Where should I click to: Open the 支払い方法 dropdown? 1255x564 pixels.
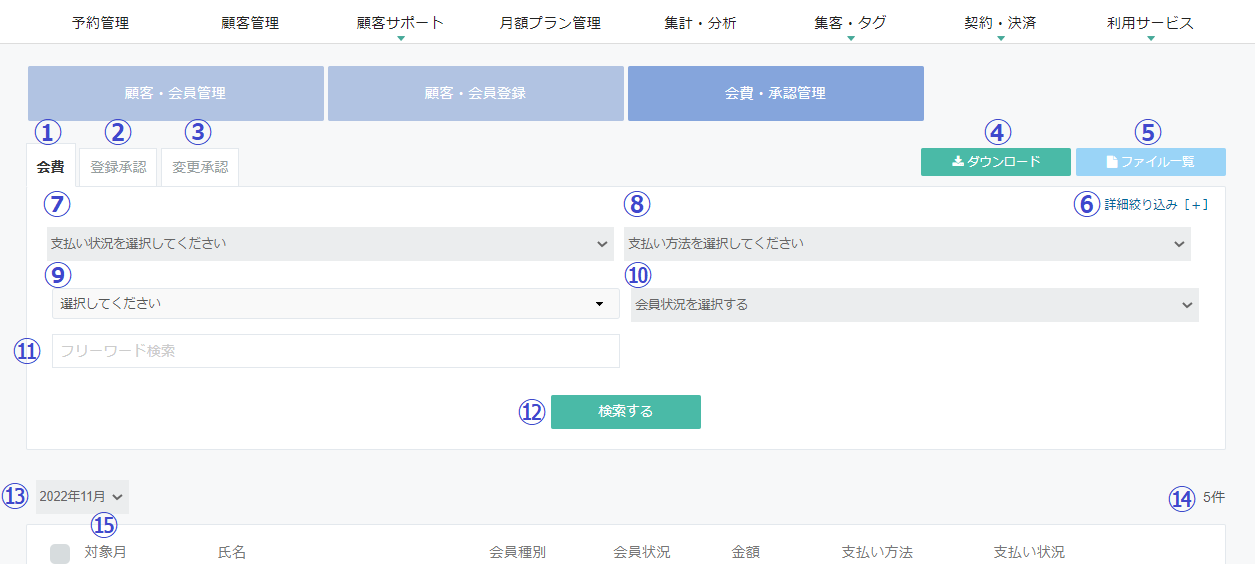pos(907,244)
